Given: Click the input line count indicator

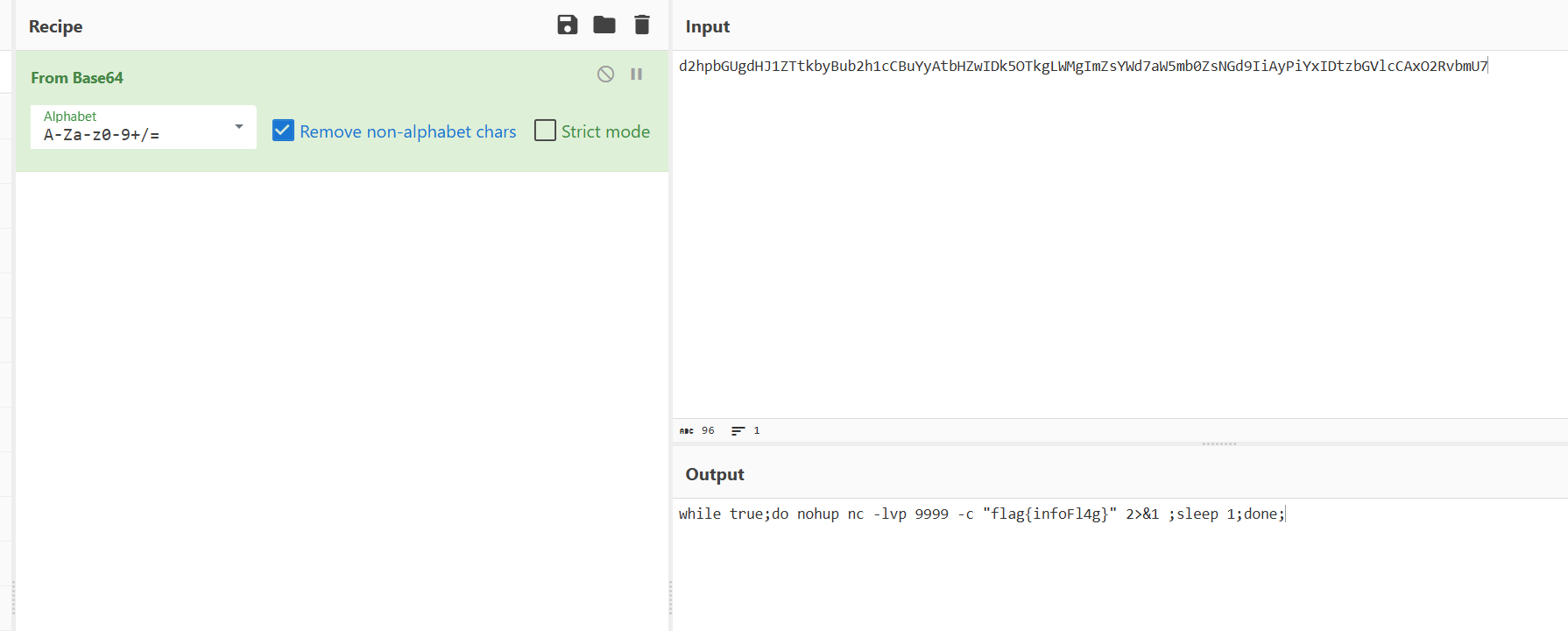Looking at the screenshot, I should (745, 430).
